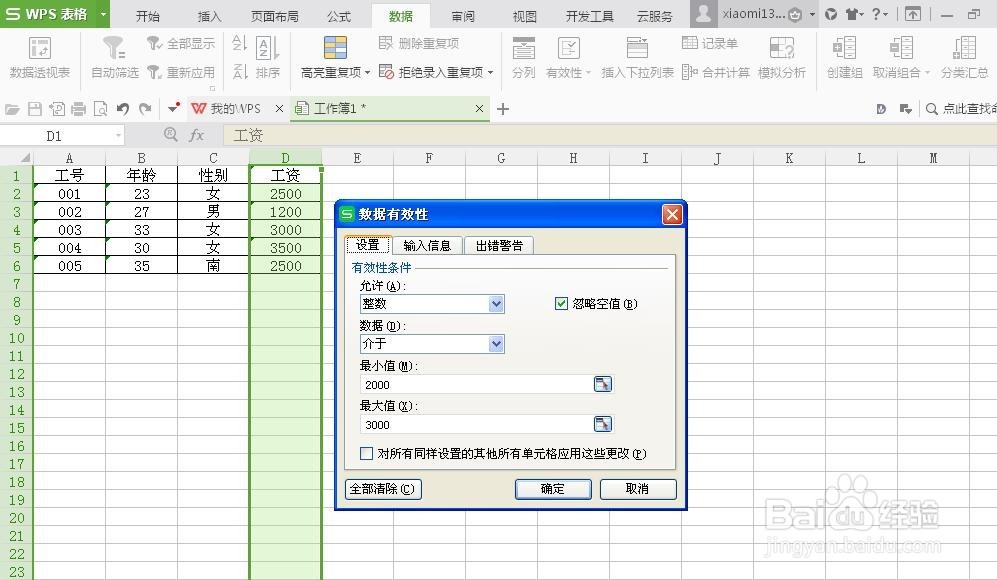997x580 pixels.
Task: Open the 审阅 ribbon tab
Action: coord(461,16)
